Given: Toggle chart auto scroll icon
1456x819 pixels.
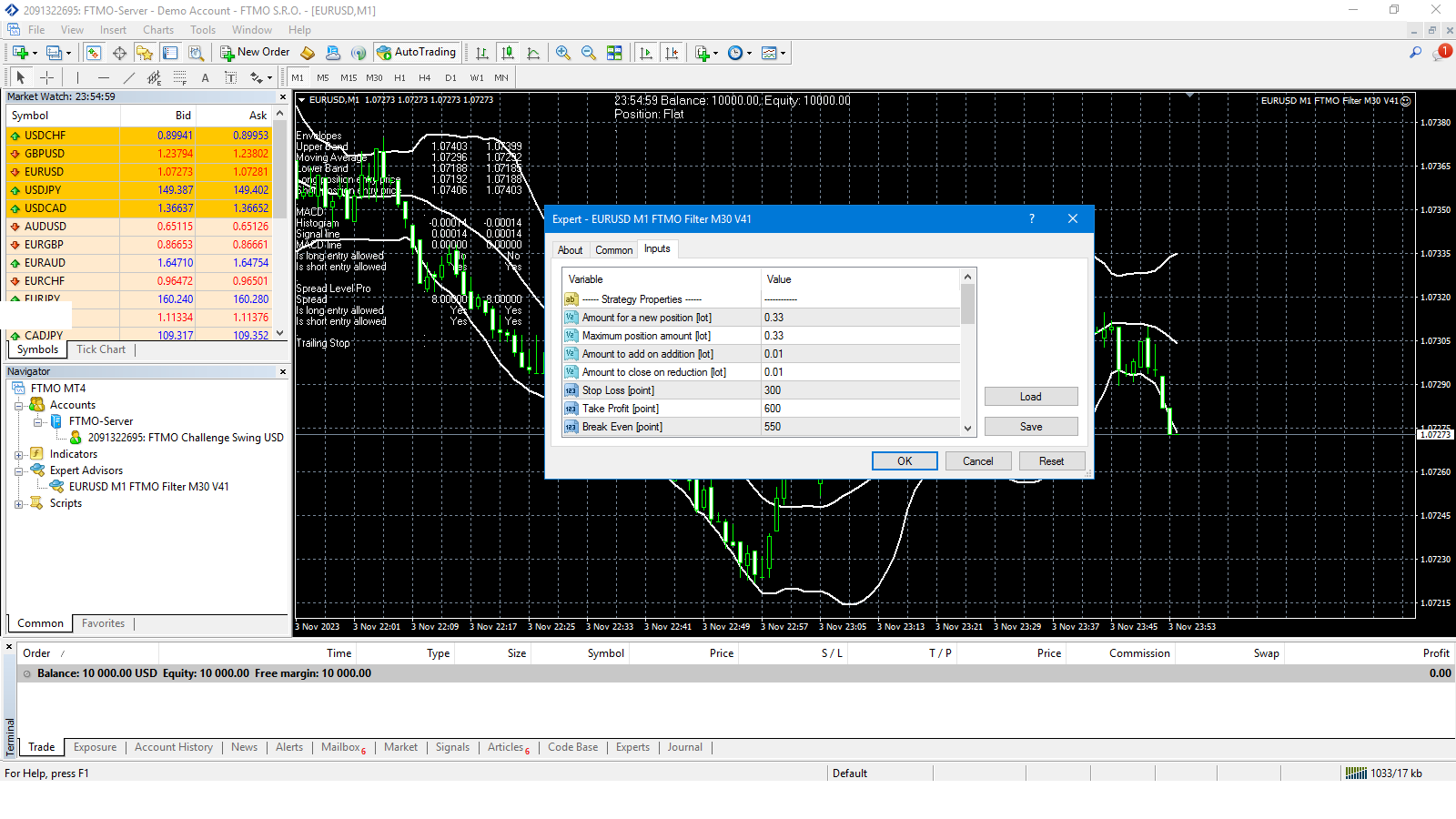Looking at the screenshot, I should 646,53.
